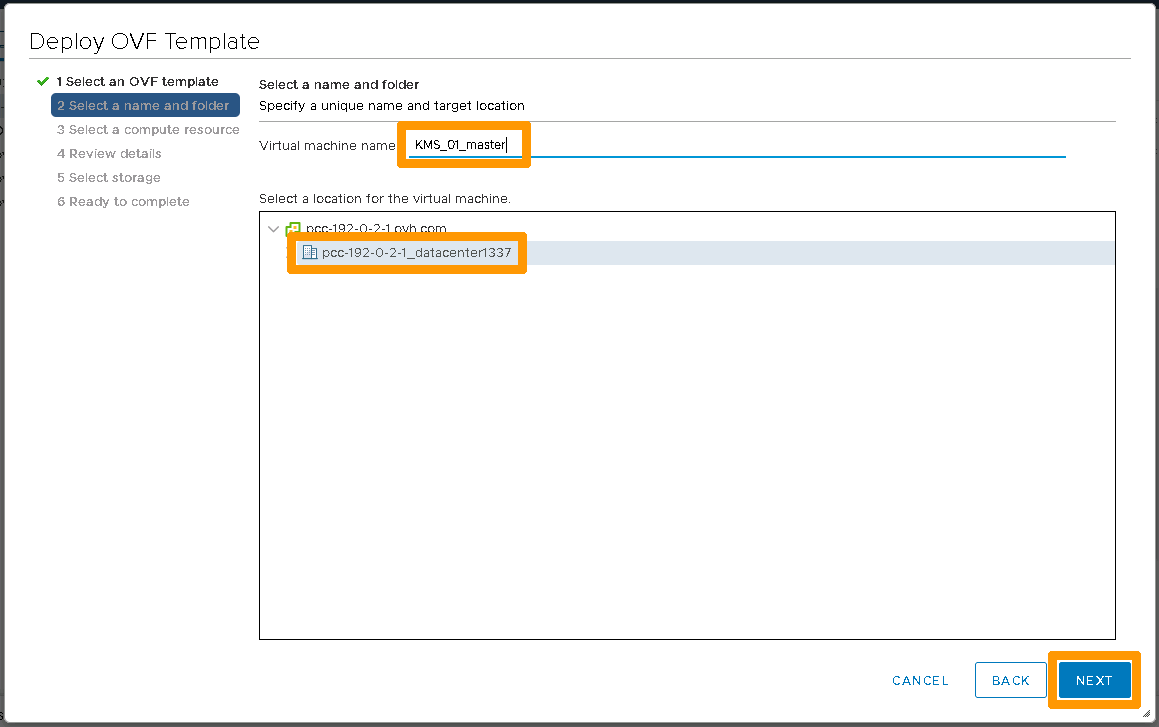
Task: Click the vCenter server icon in the tree
Action: (293, 229)
